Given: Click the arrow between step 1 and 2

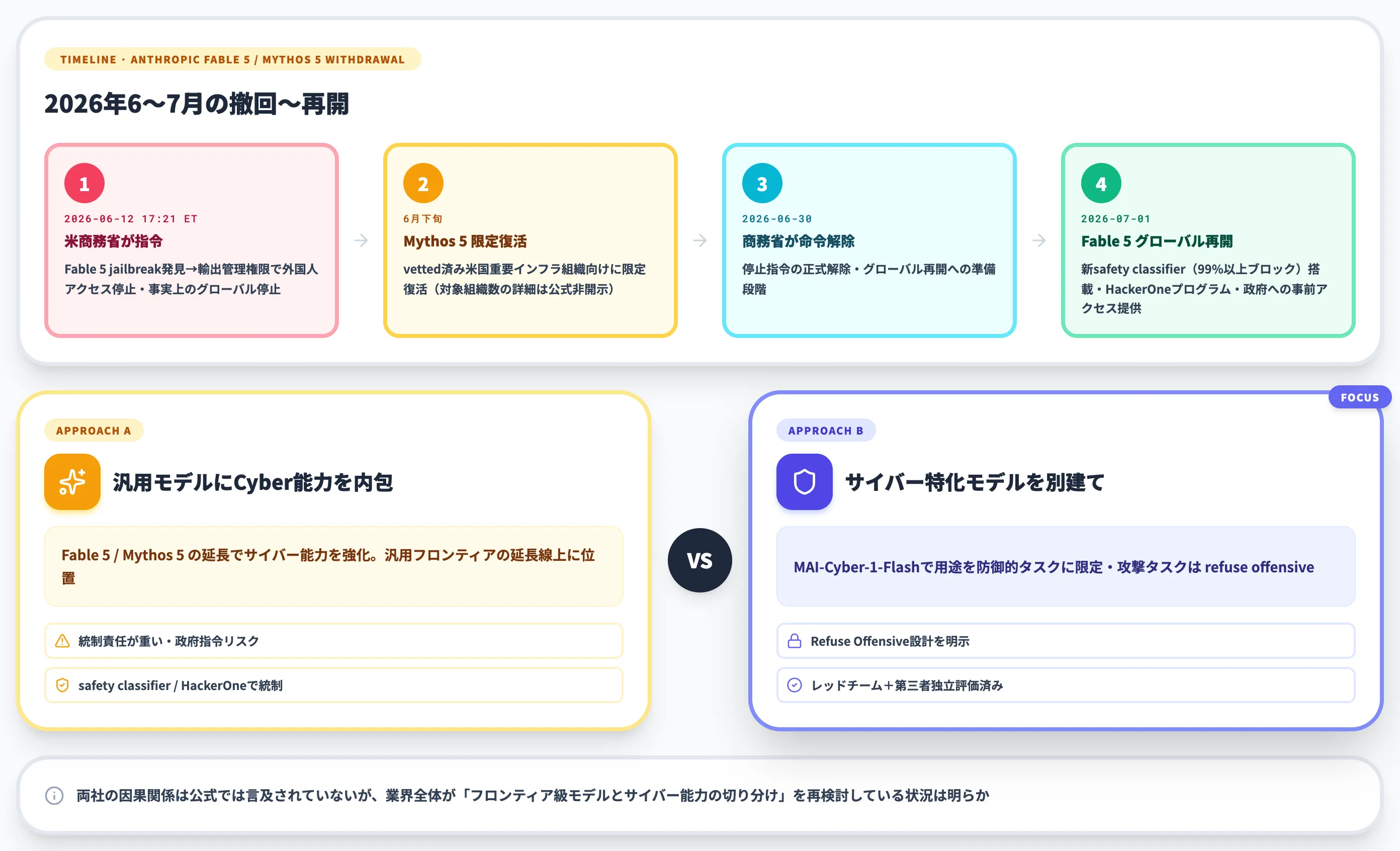Looking at the screenshot, I should click(362, 240).
